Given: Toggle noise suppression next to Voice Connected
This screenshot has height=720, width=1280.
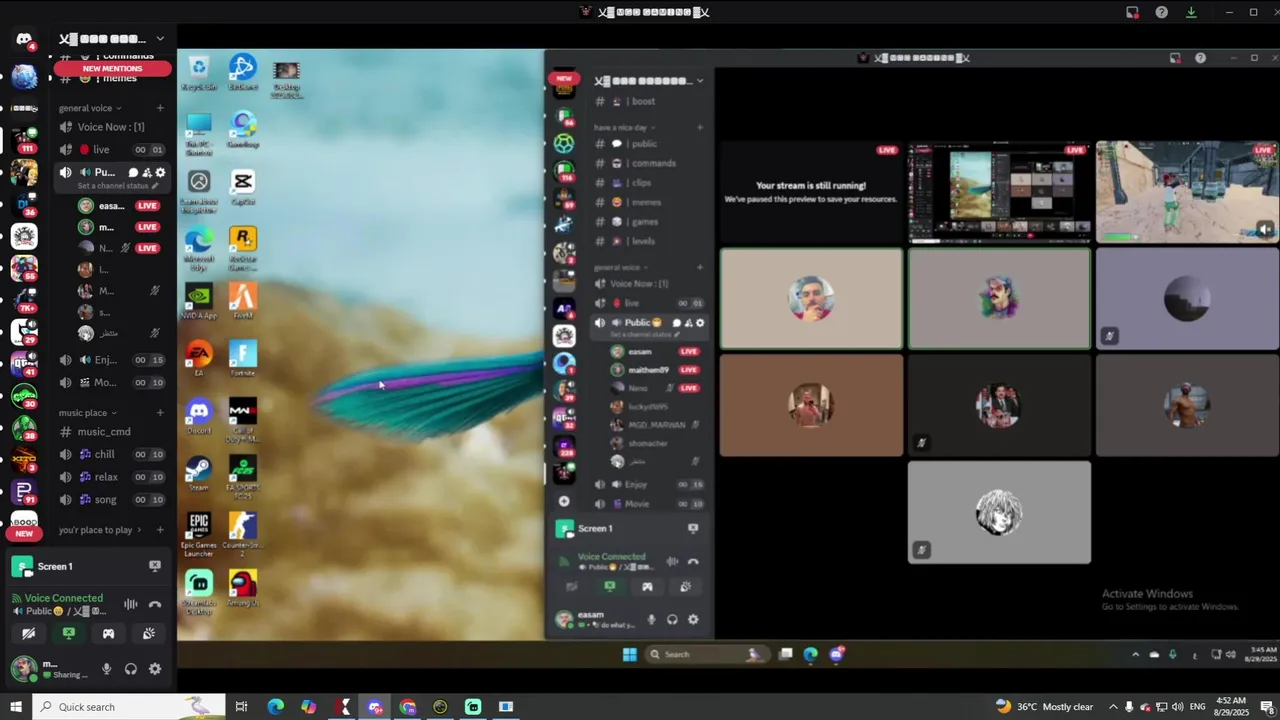Looking at the screenshot, I should (x=131, y=604).
